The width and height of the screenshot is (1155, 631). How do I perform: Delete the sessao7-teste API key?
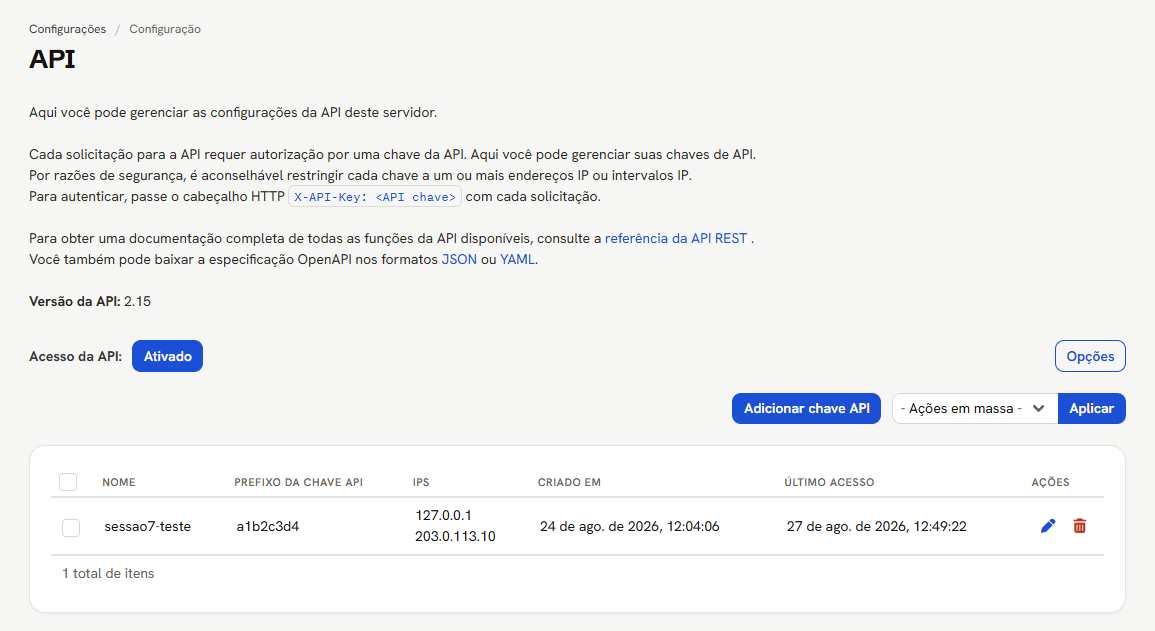coord(1079,526)
